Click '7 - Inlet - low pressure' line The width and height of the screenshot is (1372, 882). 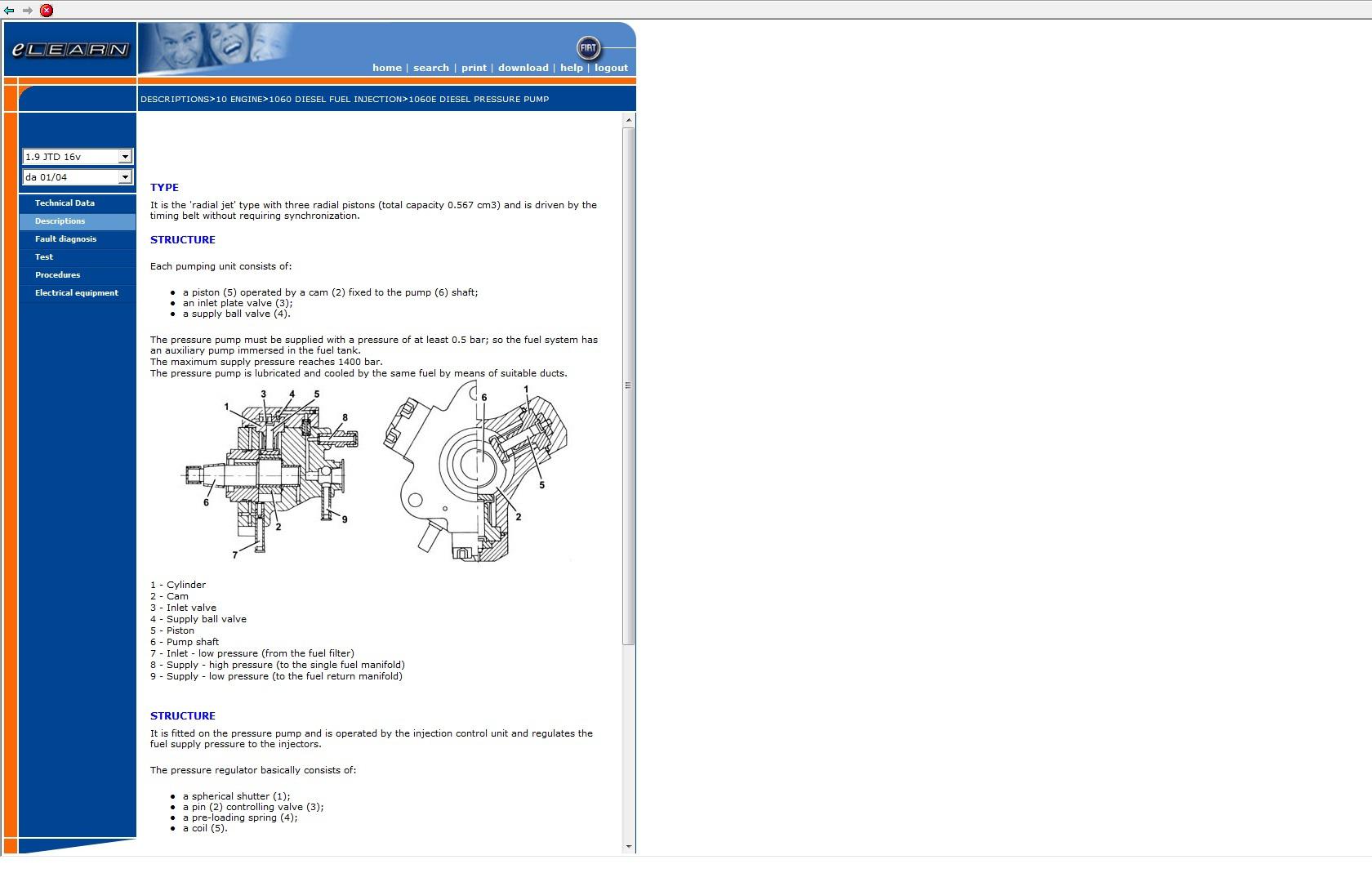[252, 653]
